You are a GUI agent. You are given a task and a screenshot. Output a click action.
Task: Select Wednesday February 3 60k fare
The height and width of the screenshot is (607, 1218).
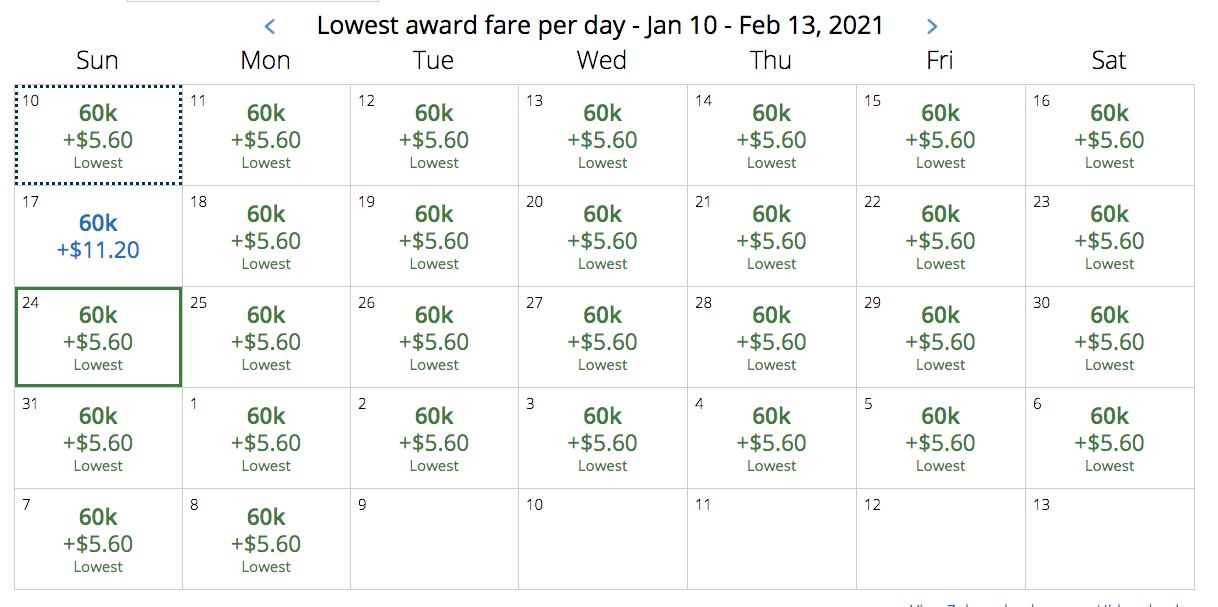pyautogui.click(x=603, y=438)
